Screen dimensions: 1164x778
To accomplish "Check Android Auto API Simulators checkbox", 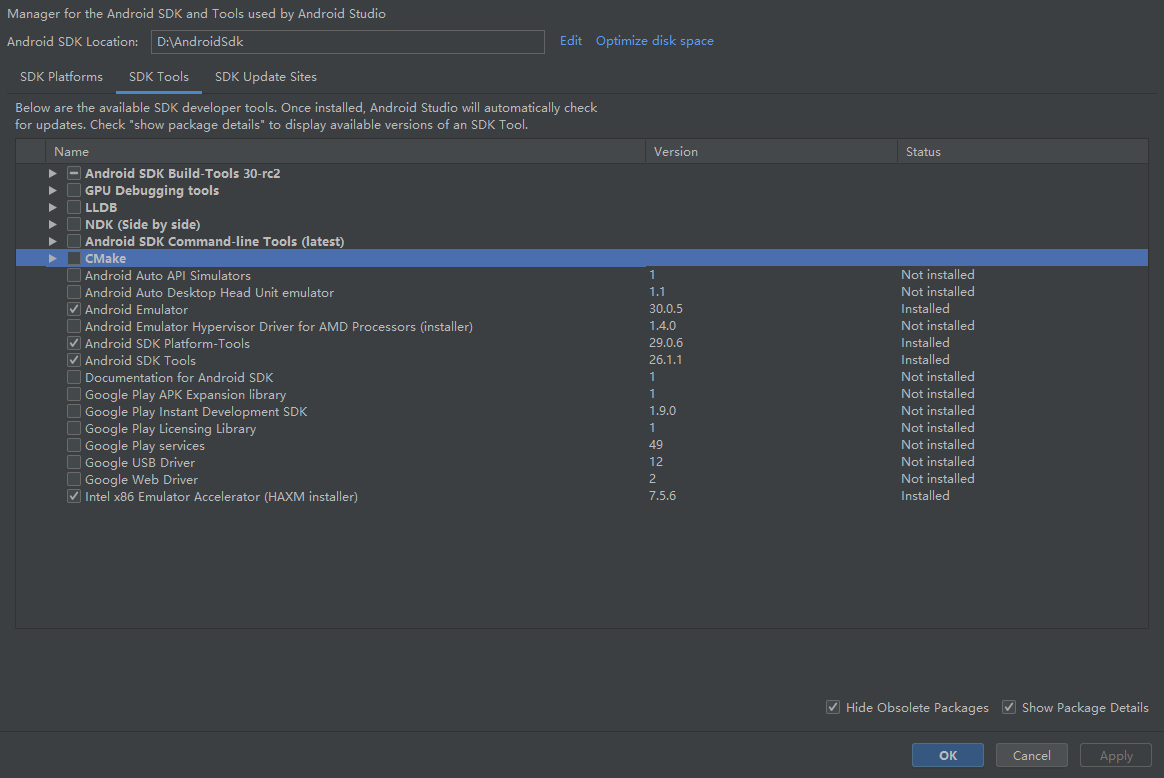I will (73, 275).
